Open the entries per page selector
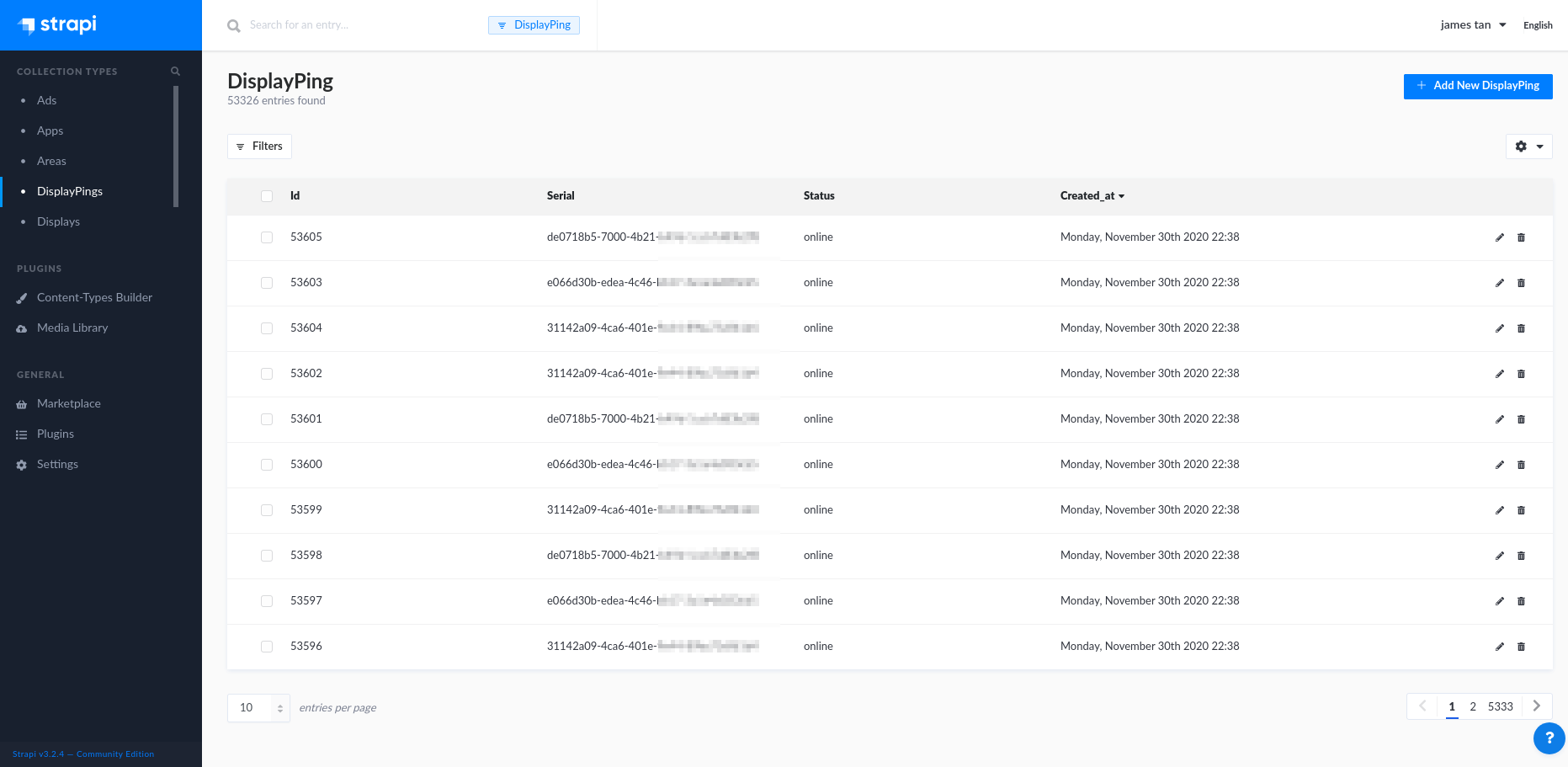This screenshot has width=1568, height=767. (x=258, y=708)
